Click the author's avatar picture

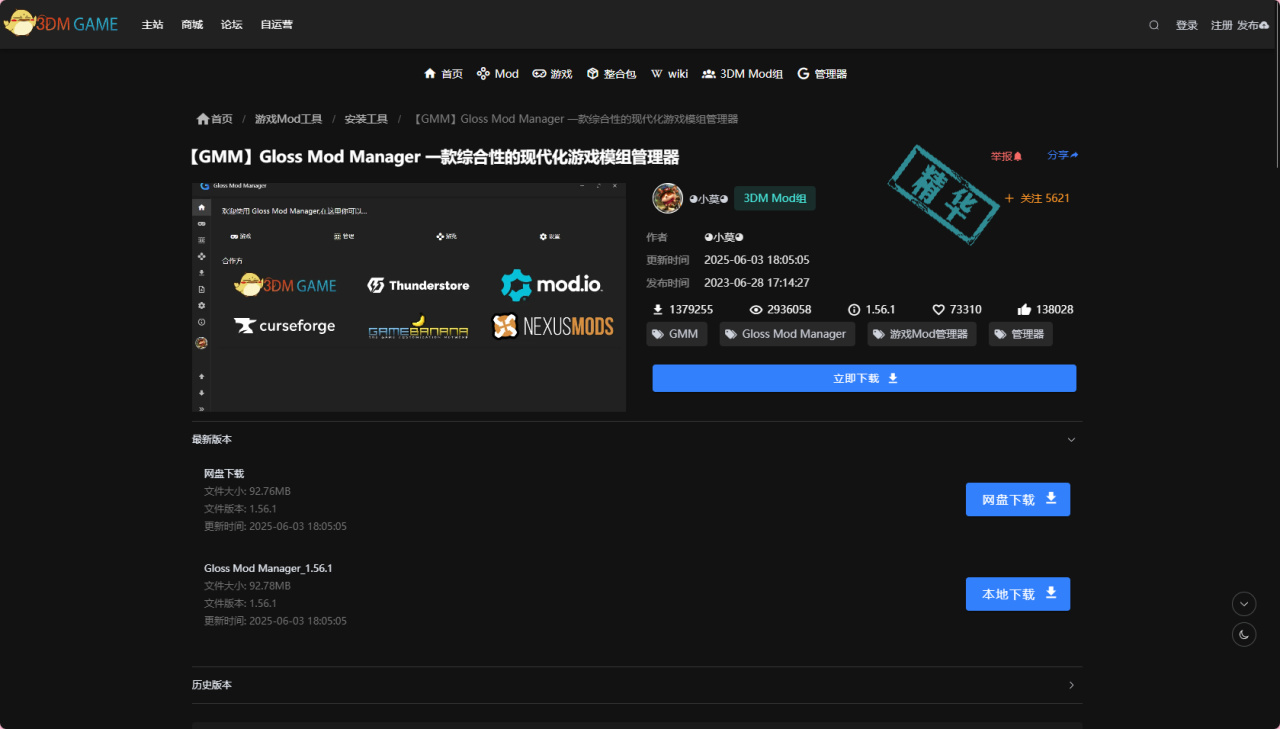click(x=667, y=198)
